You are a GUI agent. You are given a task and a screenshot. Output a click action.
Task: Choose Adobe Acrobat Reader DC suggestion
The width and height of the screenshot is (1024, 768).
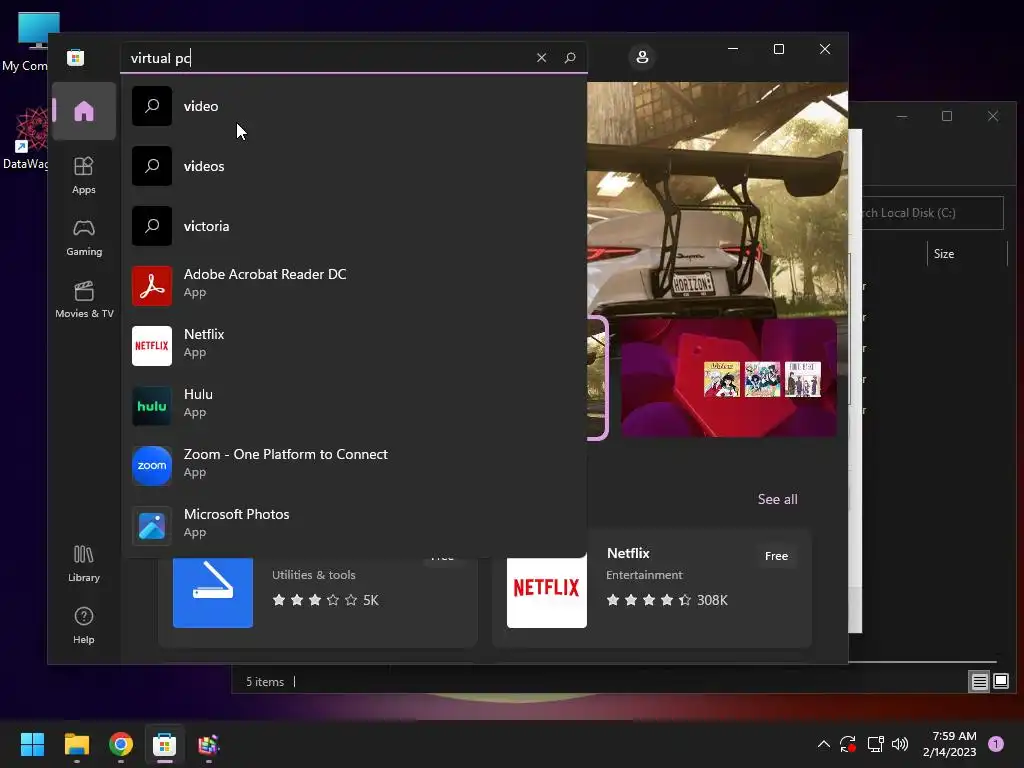[x=354, y=285]
